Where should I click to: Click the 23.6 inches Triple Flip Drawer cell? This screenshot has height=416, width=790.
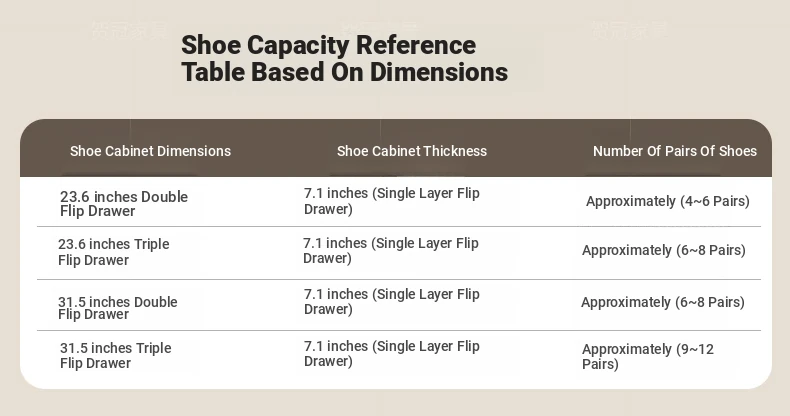(x=113, y=252)
